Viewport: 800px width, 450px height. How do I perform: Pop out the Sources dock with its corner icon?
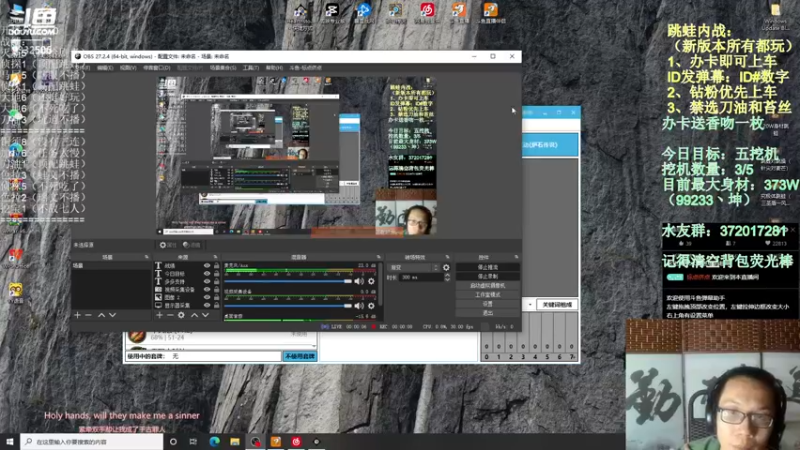coord(215,257)
